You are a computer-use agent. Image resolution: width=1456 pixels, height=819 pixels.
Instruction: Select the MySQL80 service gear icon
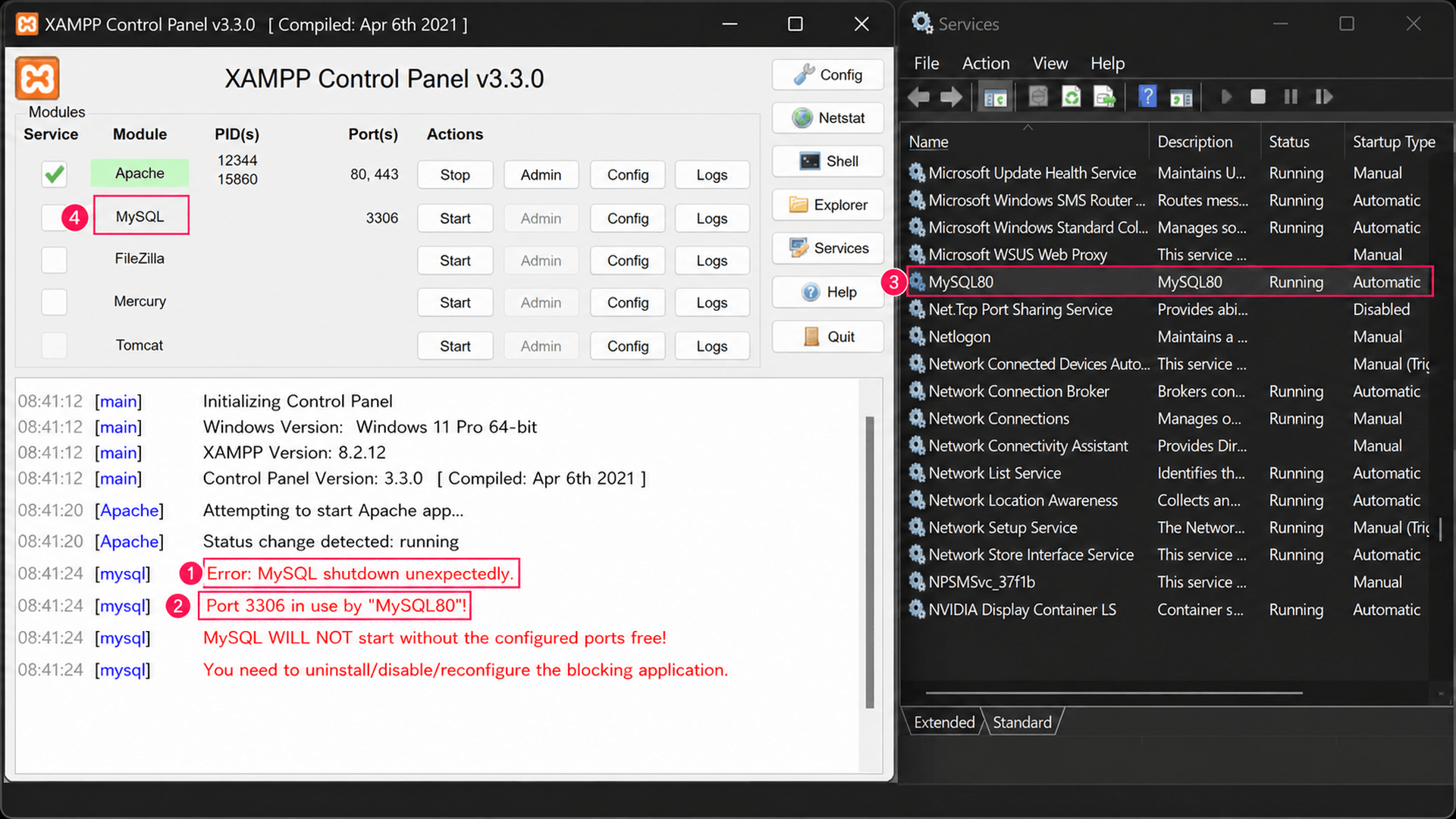pos(918,282)
